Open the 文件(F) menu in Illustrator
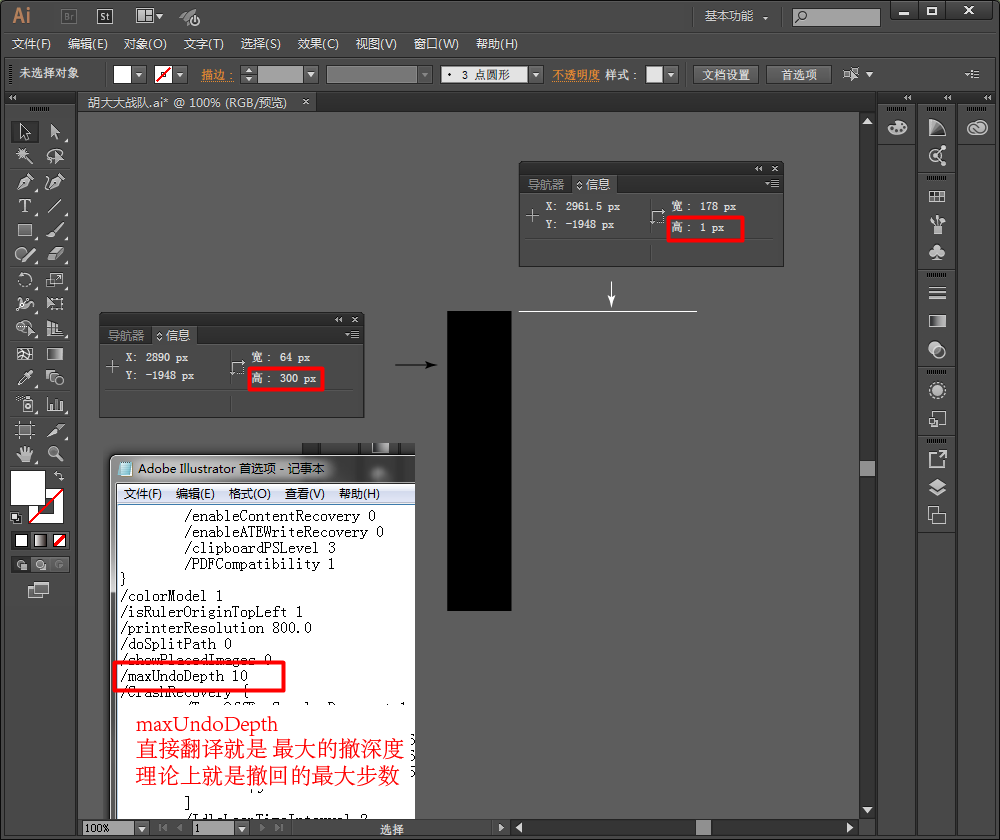This screenshot has width=1000, height=840. 31,44
